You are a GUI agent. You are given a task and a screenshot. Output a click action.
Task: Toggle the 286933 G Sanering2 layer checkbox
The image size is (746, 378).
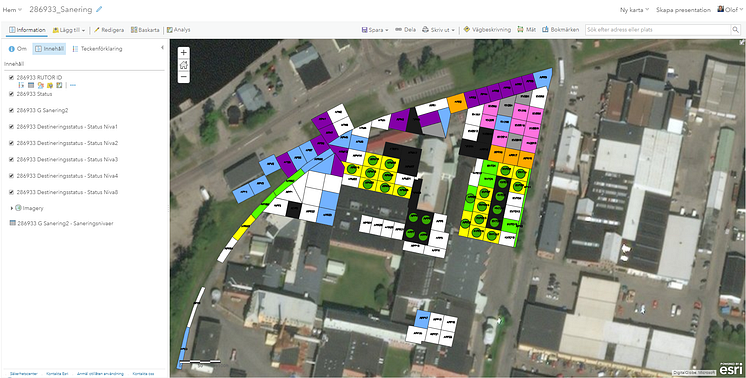11,110
